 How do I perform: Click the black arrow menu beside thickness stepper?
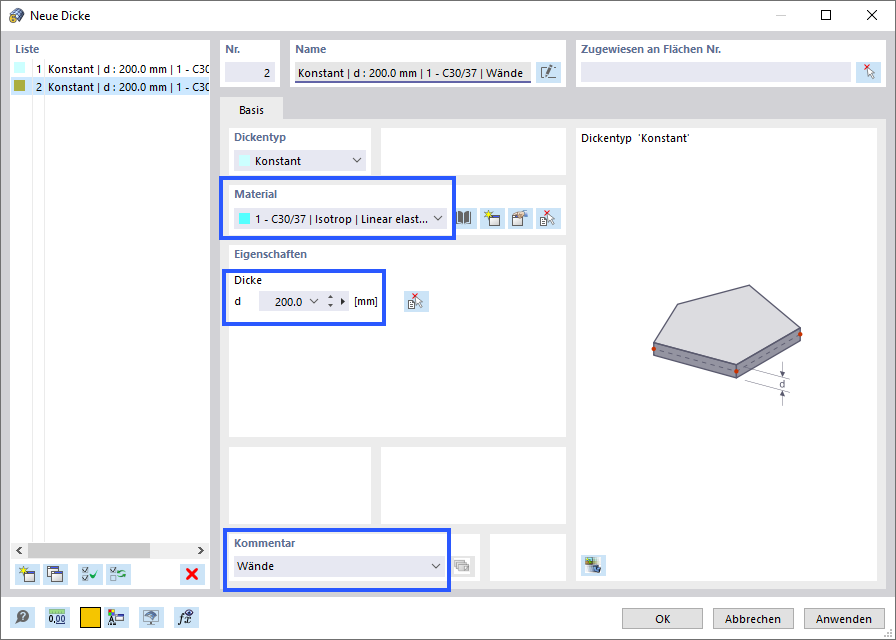pyautogui.click(x=343, y=301)
